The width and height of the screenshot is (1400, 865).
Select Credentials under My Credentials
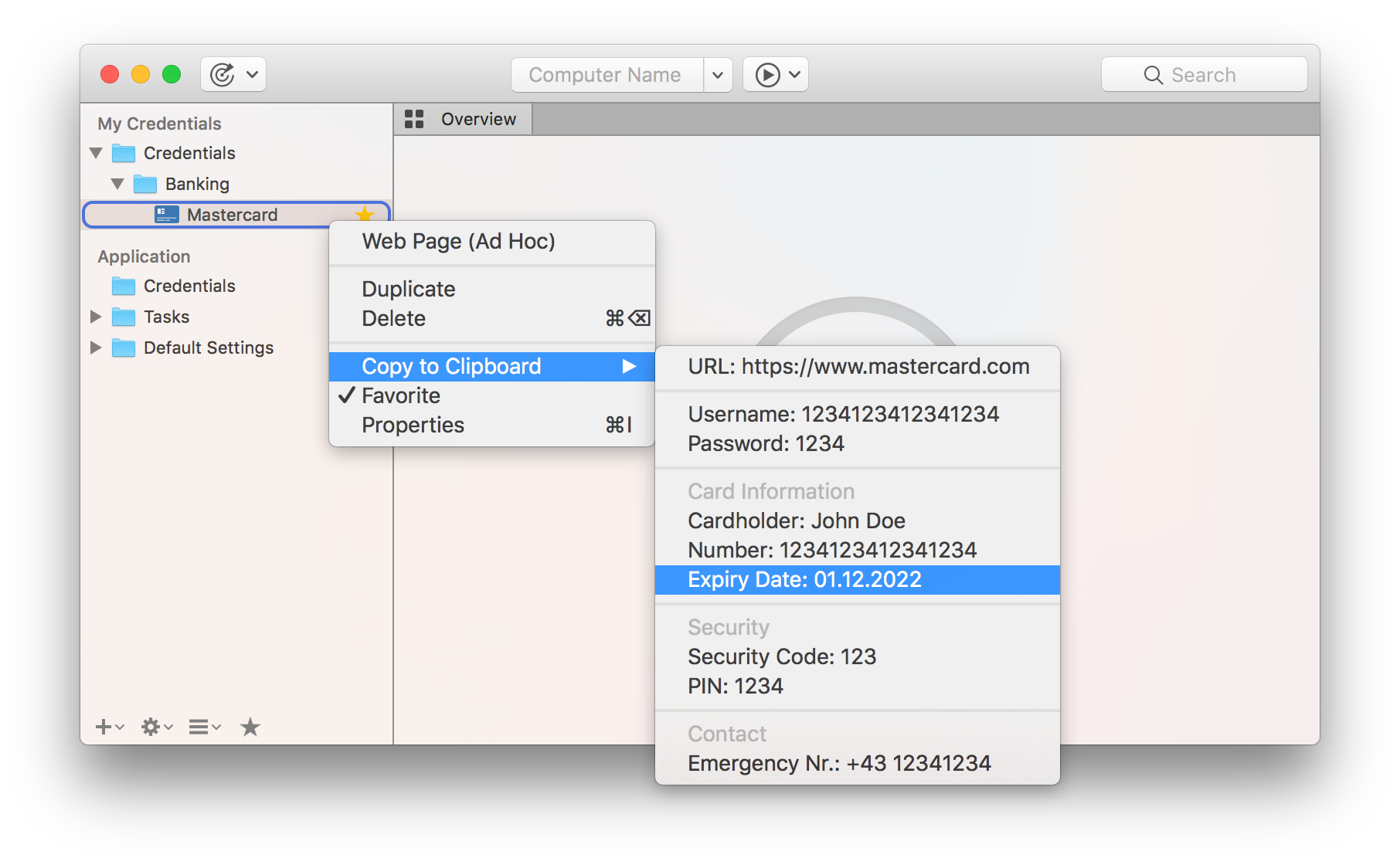click(189, 153)
